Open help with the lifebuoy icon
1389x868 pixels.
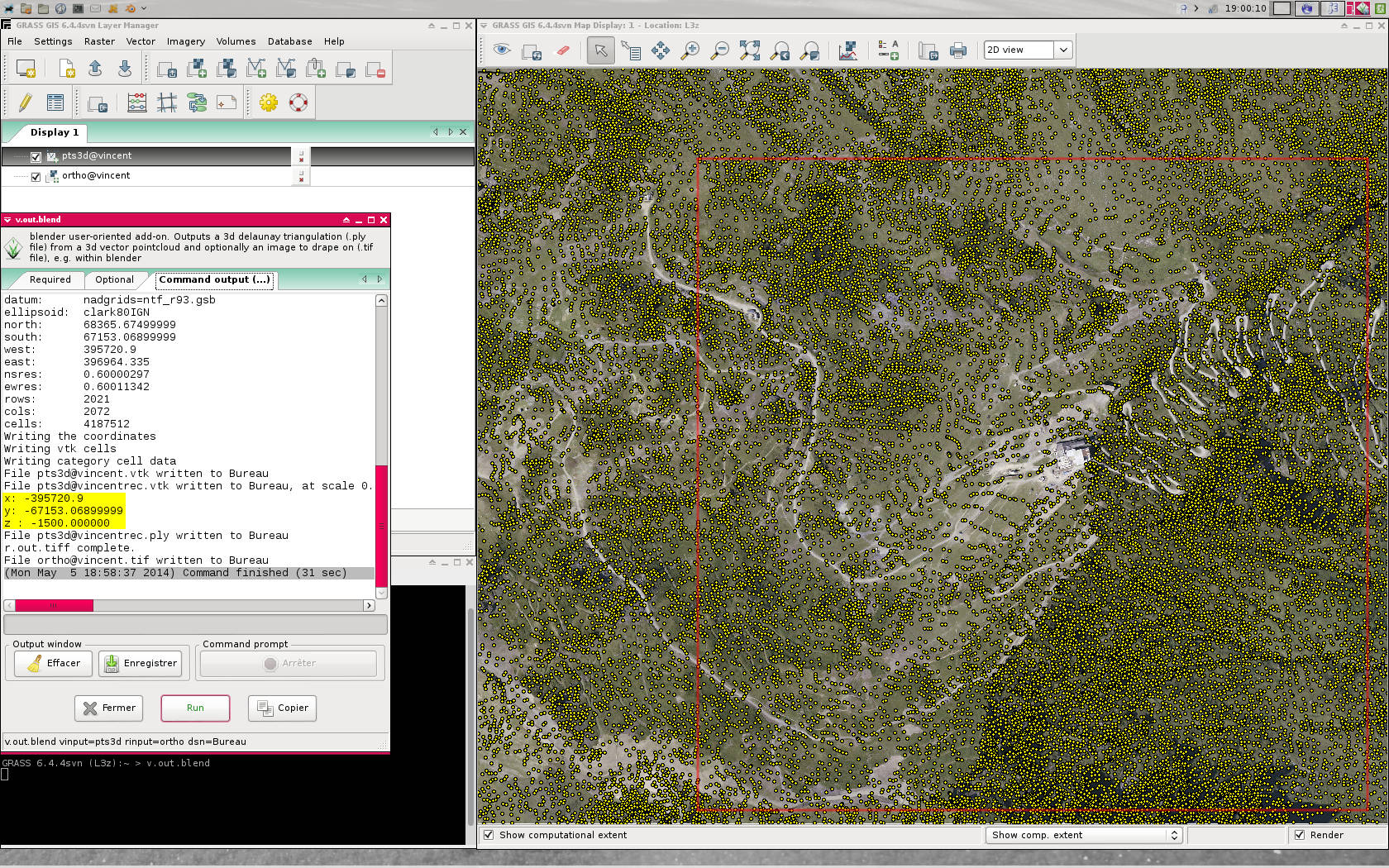click(x=298, y=103)
